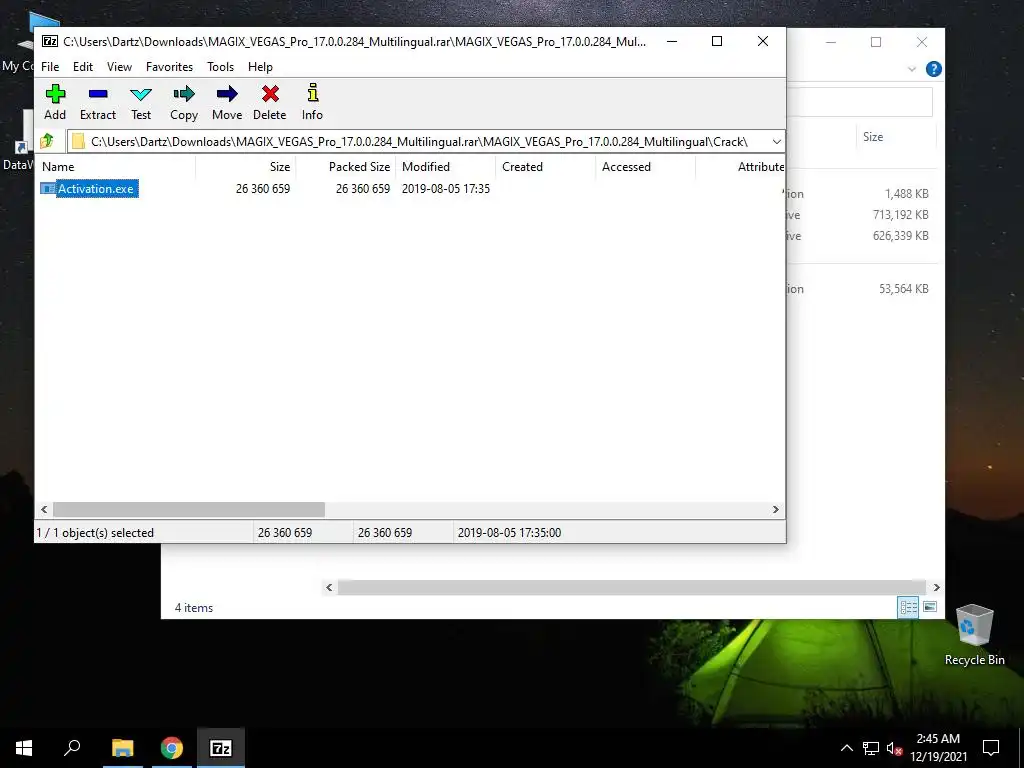1024x768 pixels.
Task: Click the 7-Zip scroll left arrow
Action: pyautogui.click(x=44, y=509)
